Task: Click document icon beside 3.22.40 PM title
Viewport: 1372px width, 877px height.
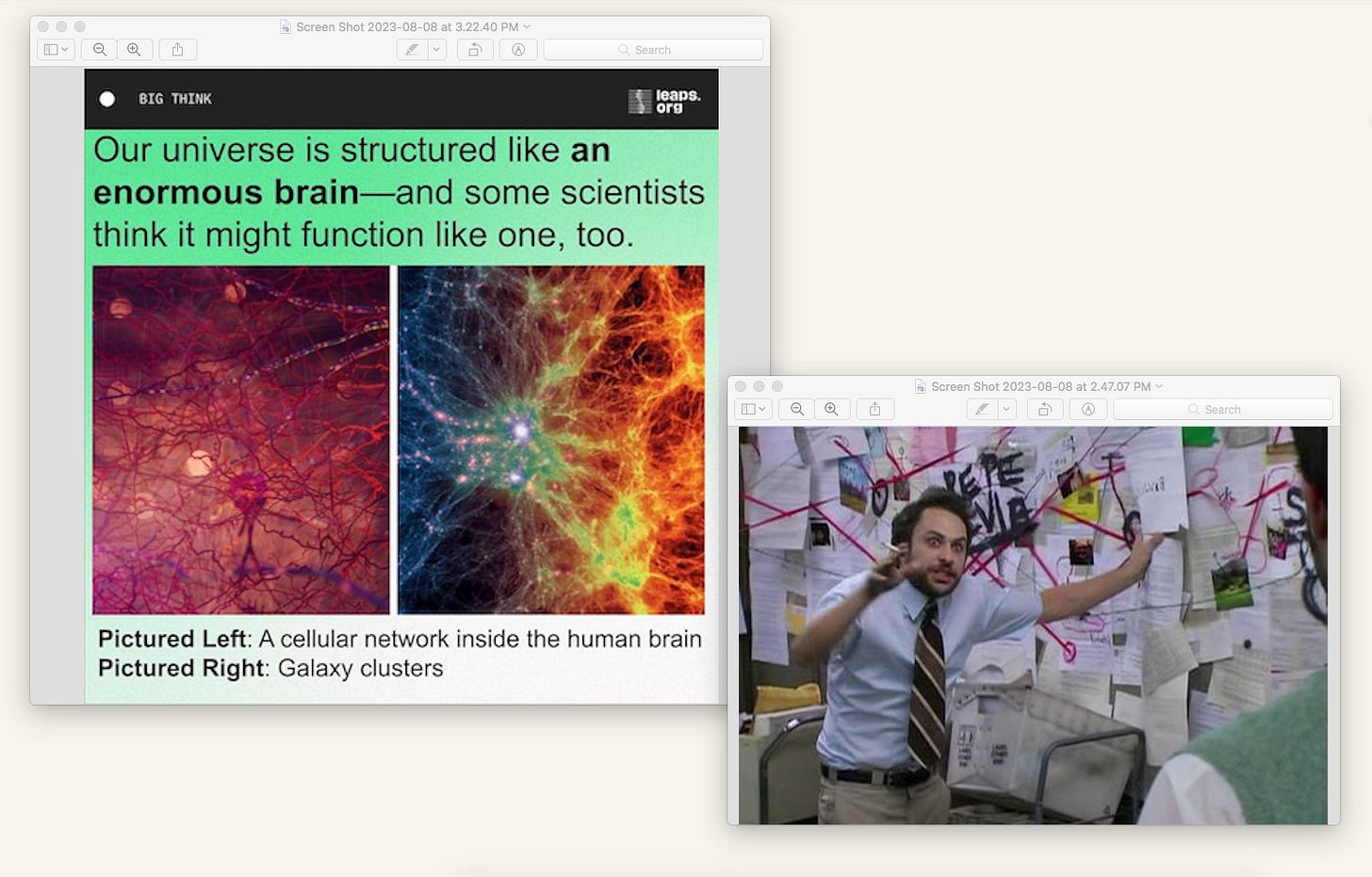Action: click(285, 27)
